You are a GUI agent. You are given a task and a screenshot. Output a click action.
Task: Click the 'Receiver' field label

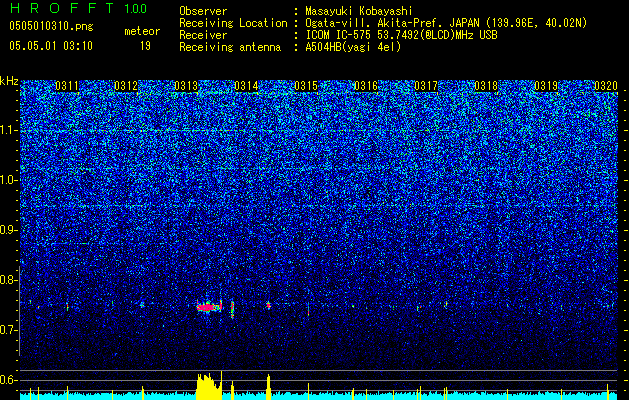203,35
